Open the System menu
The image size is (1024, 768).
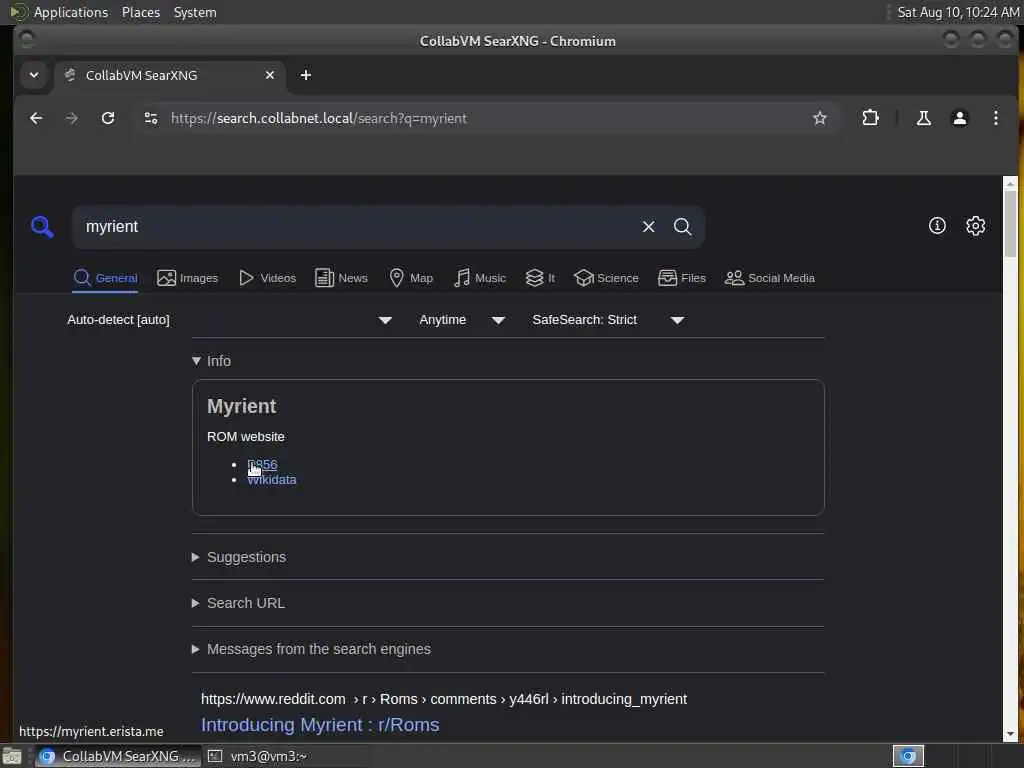[x=195, y=12]
